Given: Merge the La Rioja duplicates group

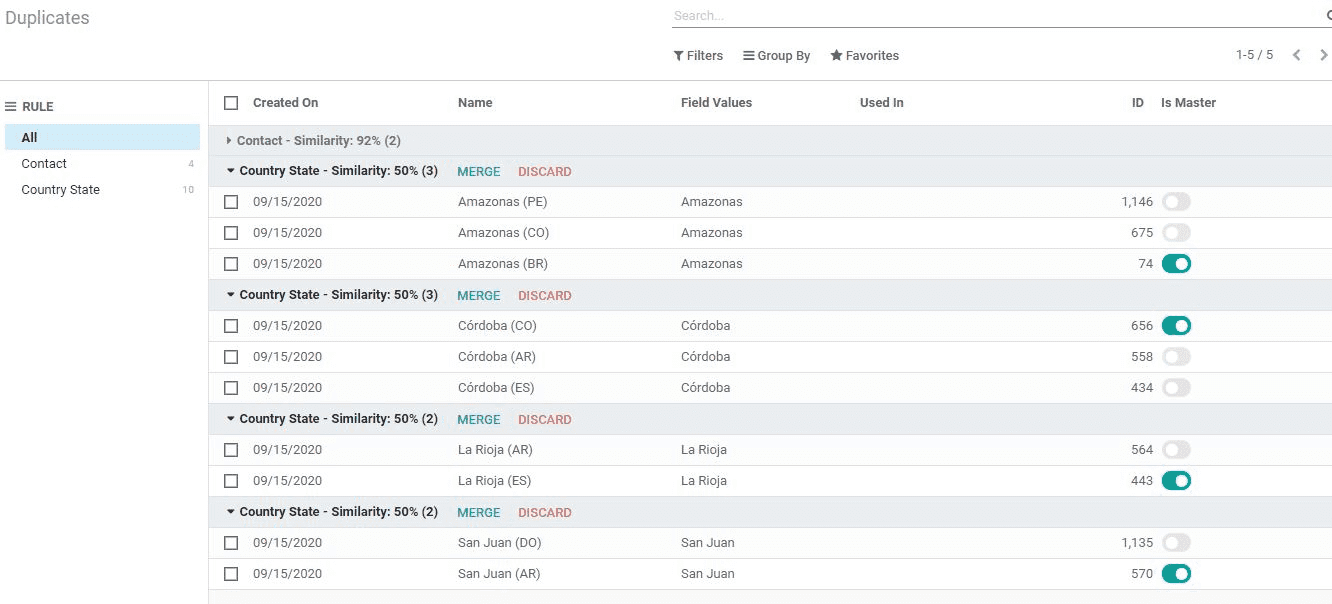Looking at the screenshot, I should click(x=479, y=420).
